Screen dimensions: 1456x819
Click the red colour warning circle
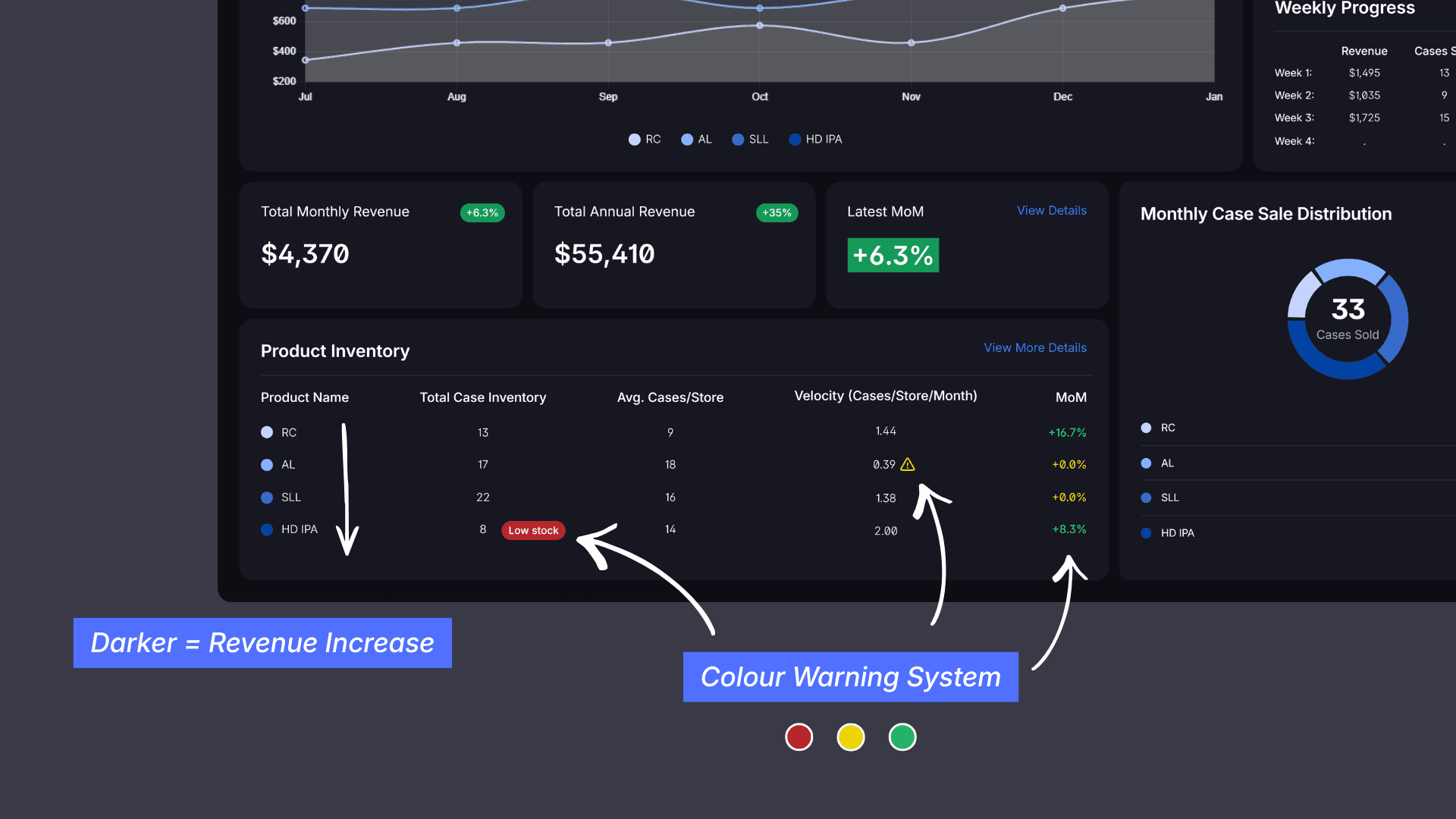pos(799,737)
